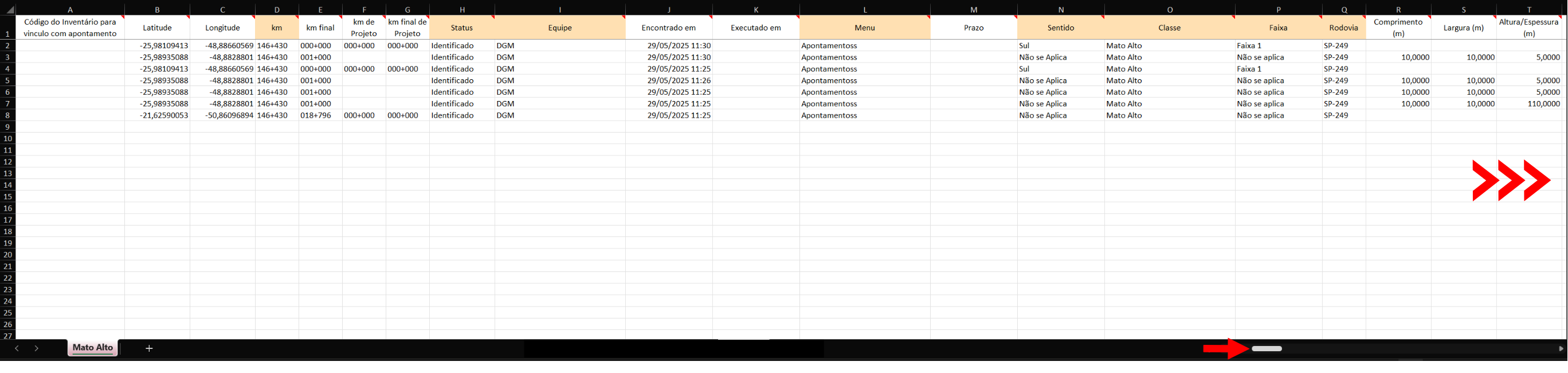
Task: Click the horizontal scrollbar thumb
Action: pos(1266,349)
